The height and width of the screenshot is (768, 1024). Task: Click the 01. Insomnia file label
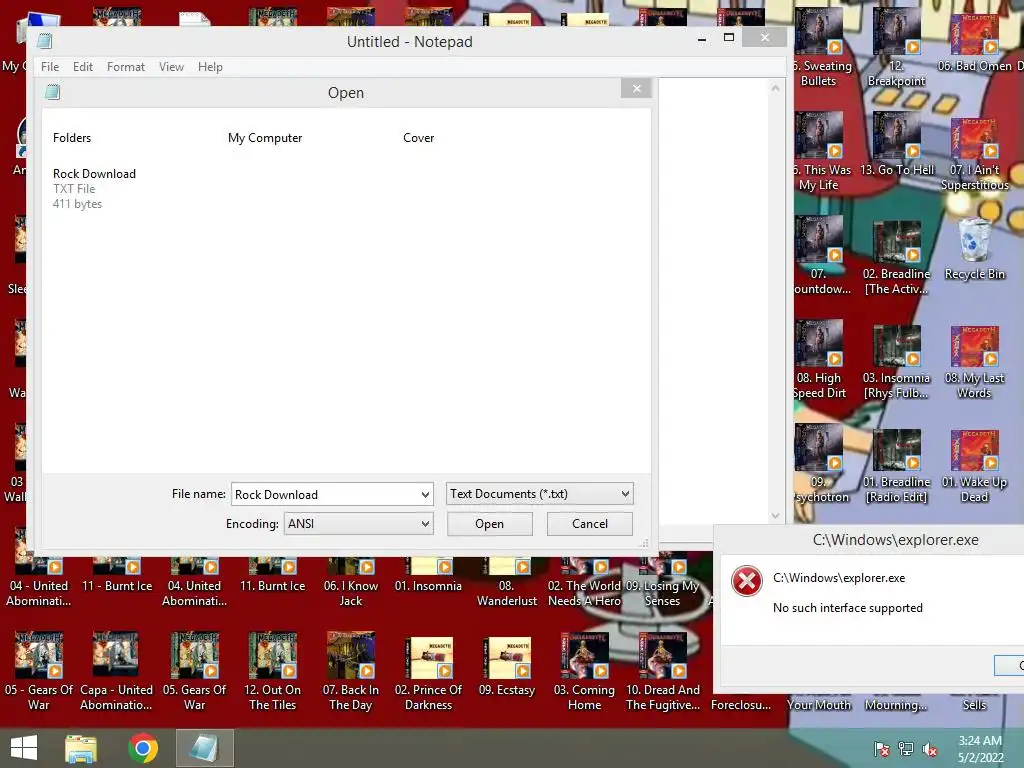point(428,586)
